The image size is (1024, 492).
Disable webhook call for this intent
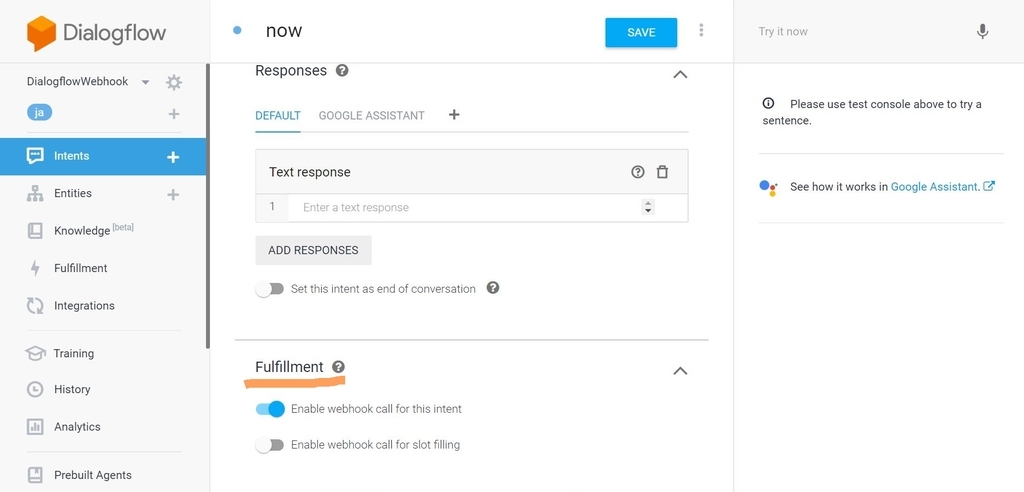click(270, 409)
